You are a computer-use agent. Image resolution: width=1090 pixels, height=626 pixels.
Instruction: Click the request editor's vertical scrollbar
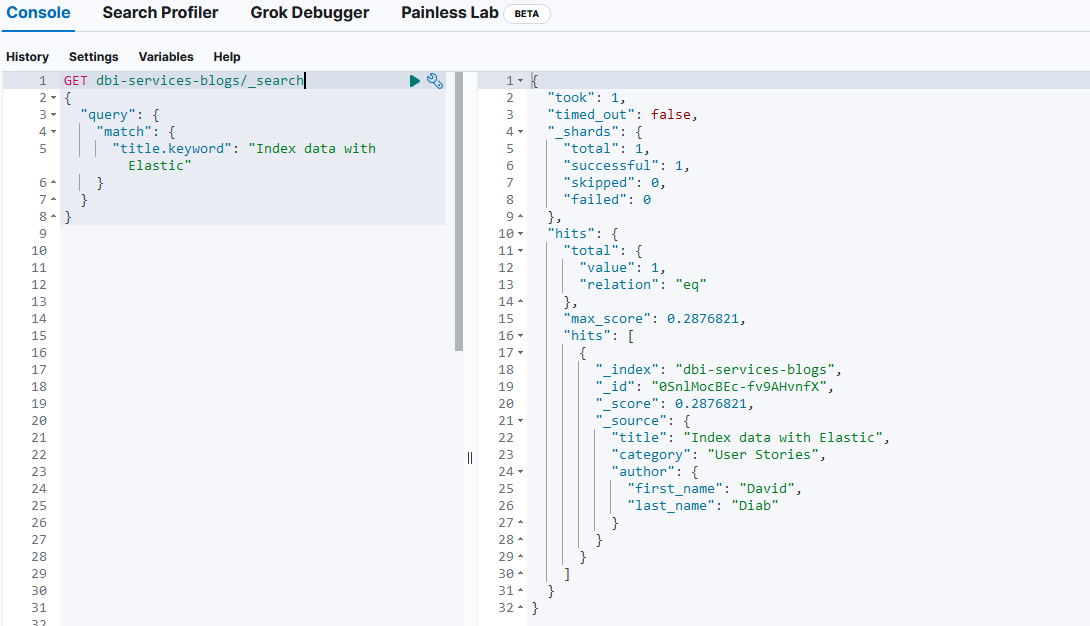click(459, 212)
